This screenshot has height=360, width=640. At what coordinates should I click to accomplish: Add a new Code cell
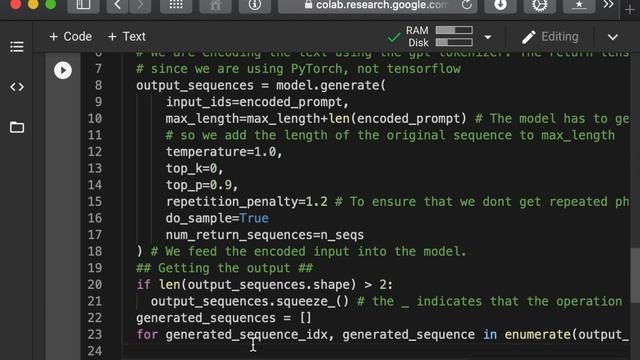pyautogui.click(x=70, y=37)
